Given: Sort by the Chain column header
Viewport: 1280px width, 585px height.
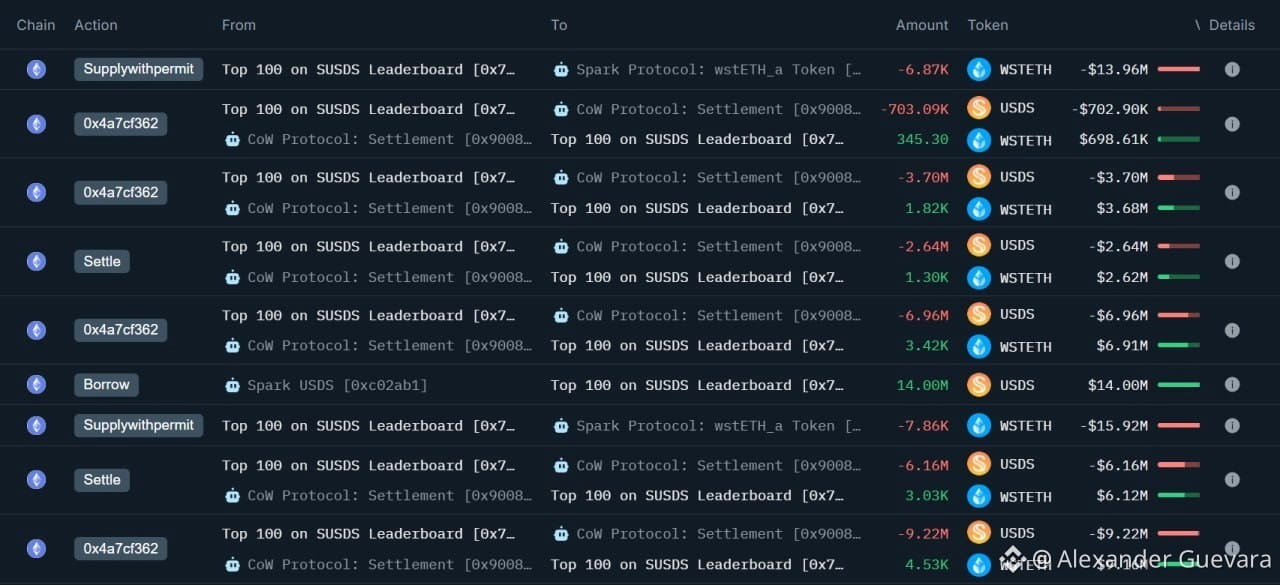Looking at the screenshot, I should [36, 25].
